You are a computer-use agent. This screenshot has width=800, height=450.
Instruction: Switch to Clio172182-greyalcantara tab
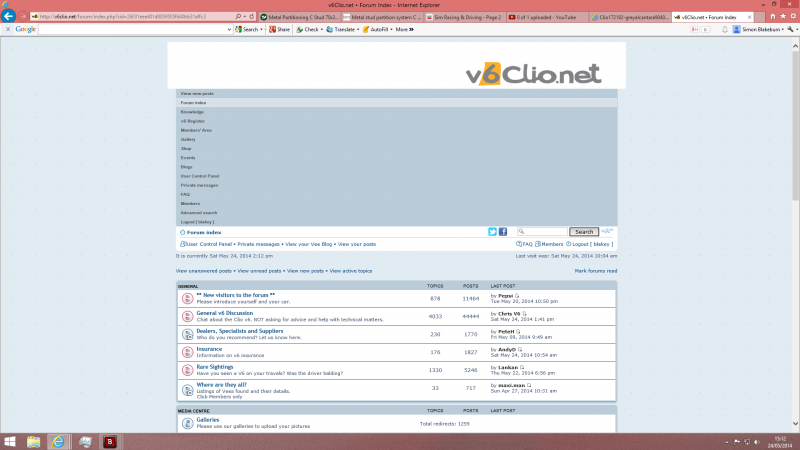pos(630,17)
